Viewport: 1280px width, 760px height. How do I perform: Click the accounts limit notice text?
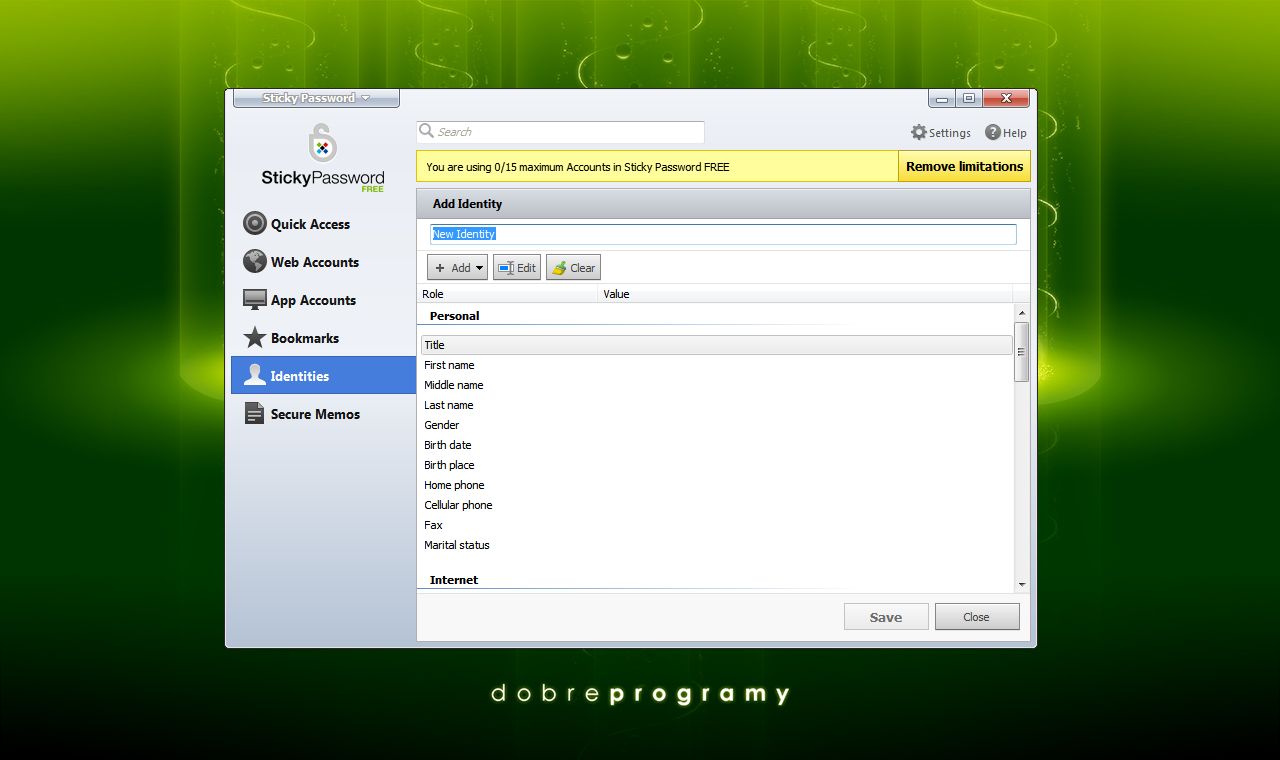[x=578, y=167]
